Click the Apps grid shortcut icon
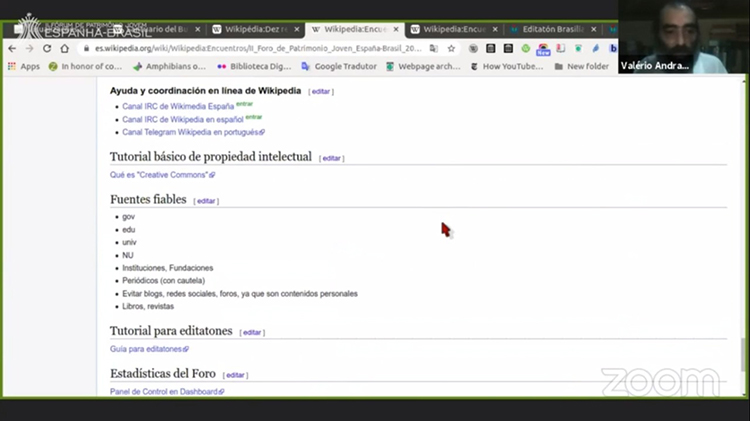 tap(12, 66)
